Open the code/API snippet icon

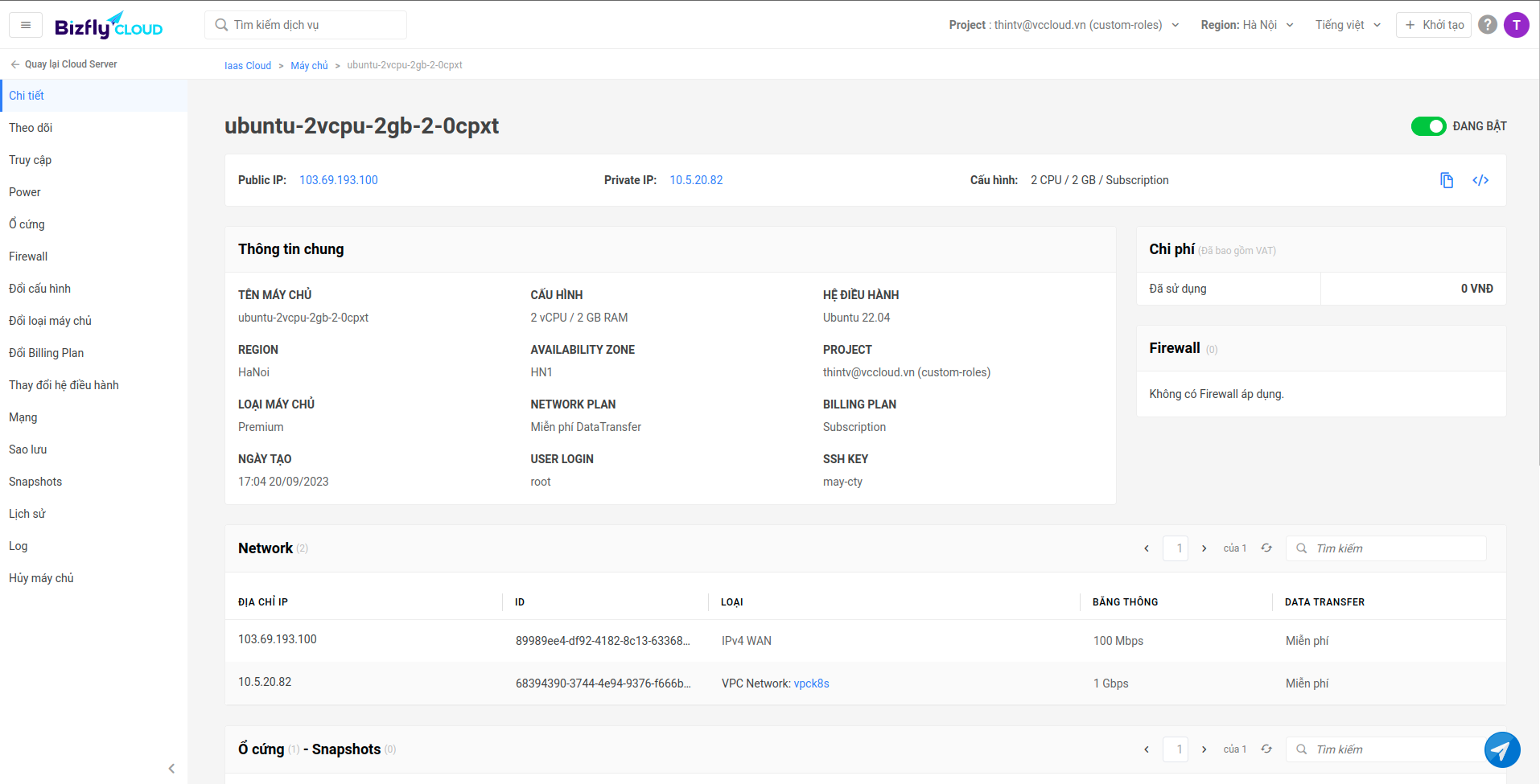pyautogui.click(x=1480, y=180)
